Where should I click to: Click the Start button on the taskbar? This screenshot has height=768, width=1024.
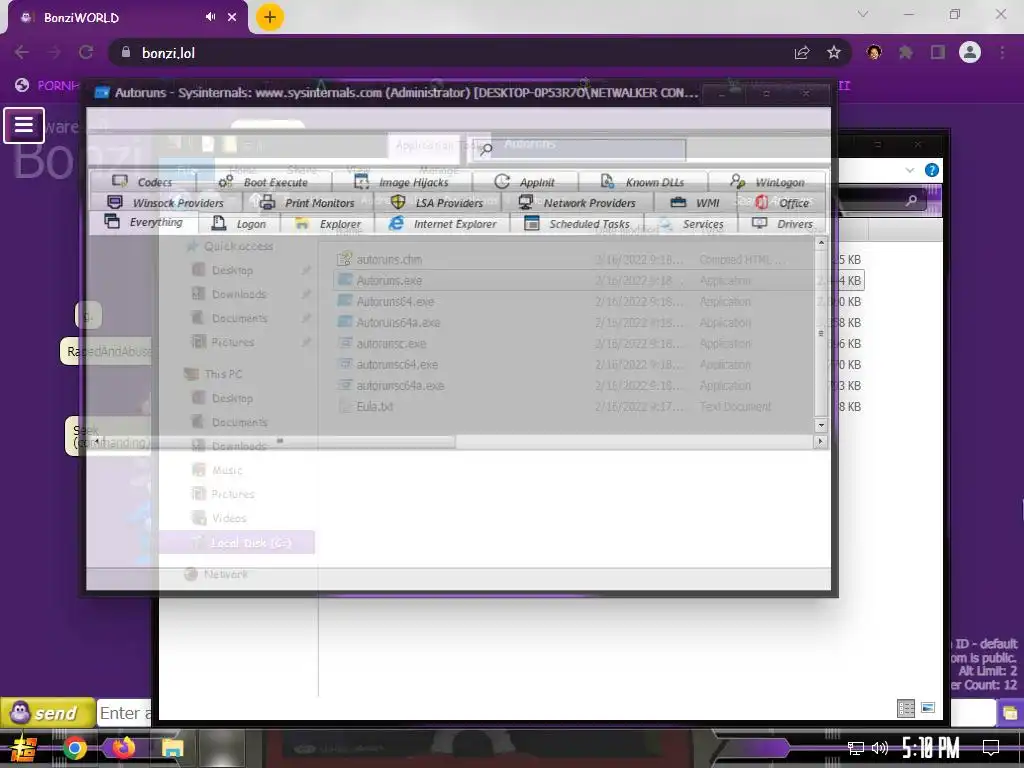pyautogui.click(x=24, y=748)
